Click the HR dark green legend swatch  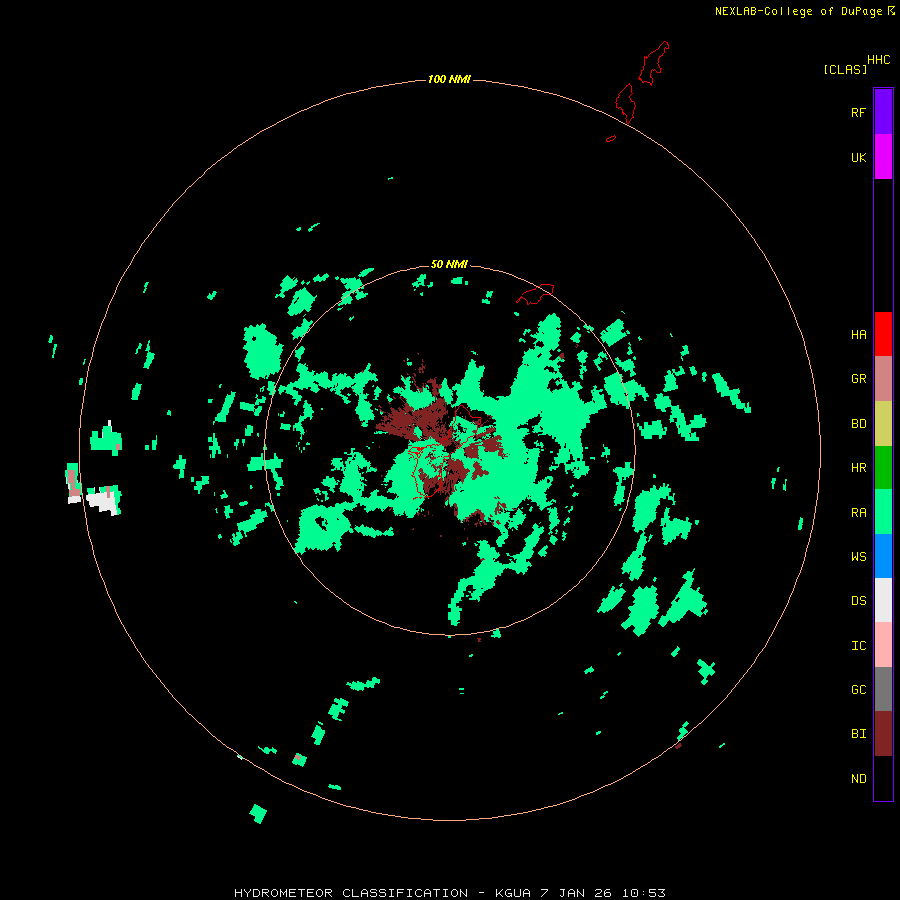(883, 468)
